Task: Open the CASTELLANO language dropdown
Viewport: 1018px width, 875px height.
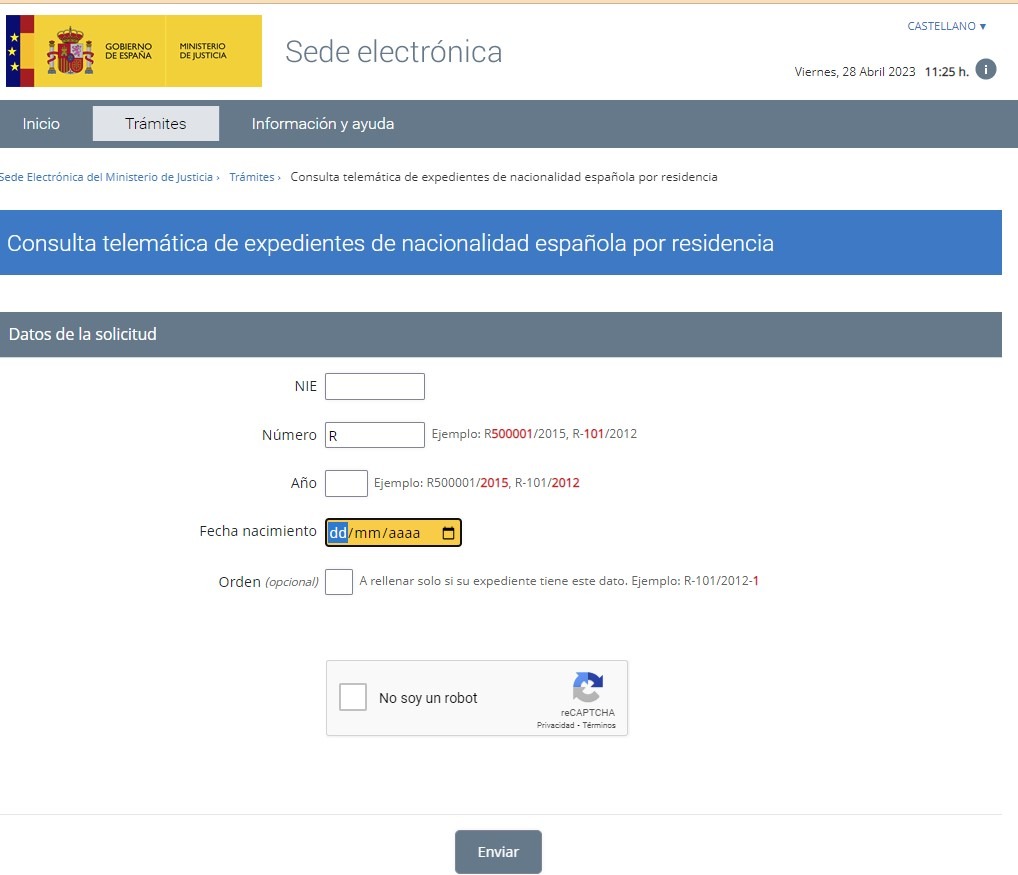Action: point(947,26)
